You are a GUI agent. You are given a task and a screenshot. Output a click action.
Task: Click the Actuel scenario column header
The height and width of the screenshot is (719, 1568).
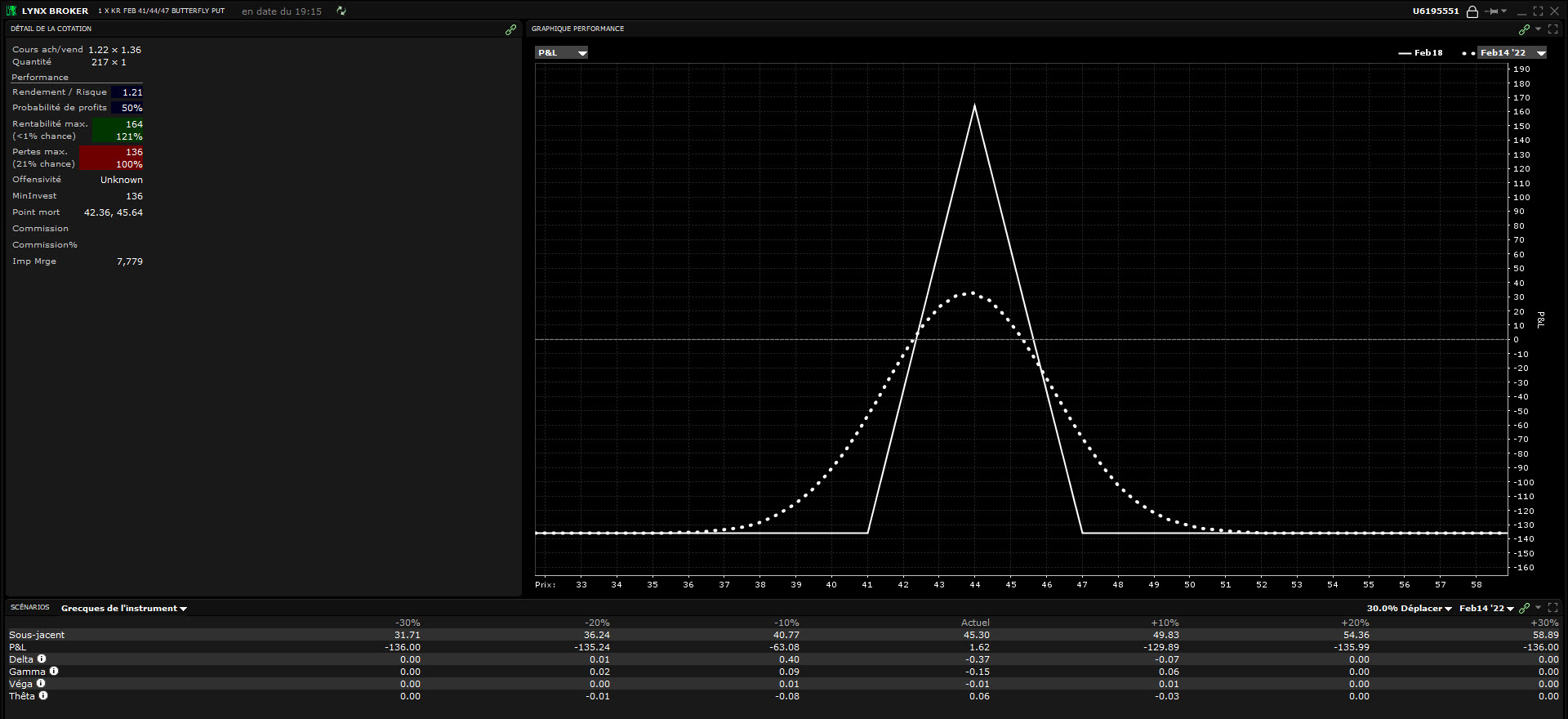[x=975, y=623]
